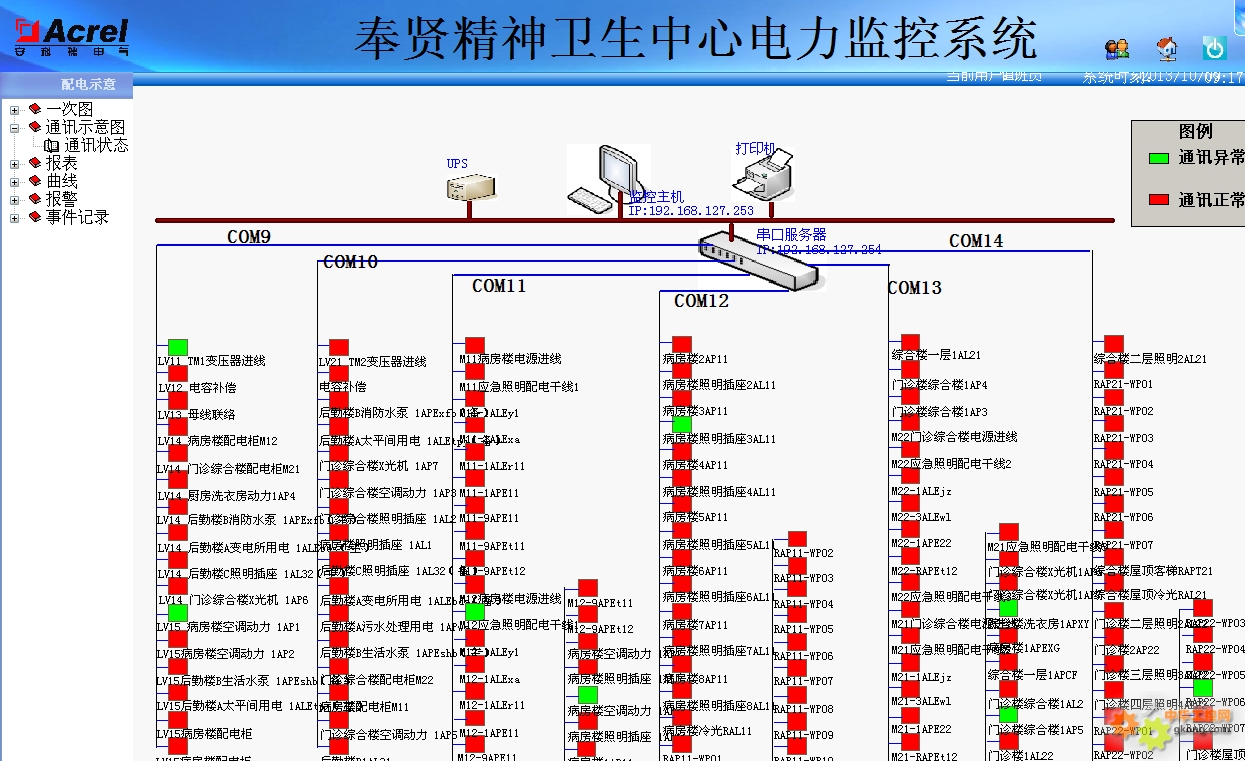The image size is (1245, 761).
Task: Click the red 通讯正常 legend swatch
Action: point(1159,200)
